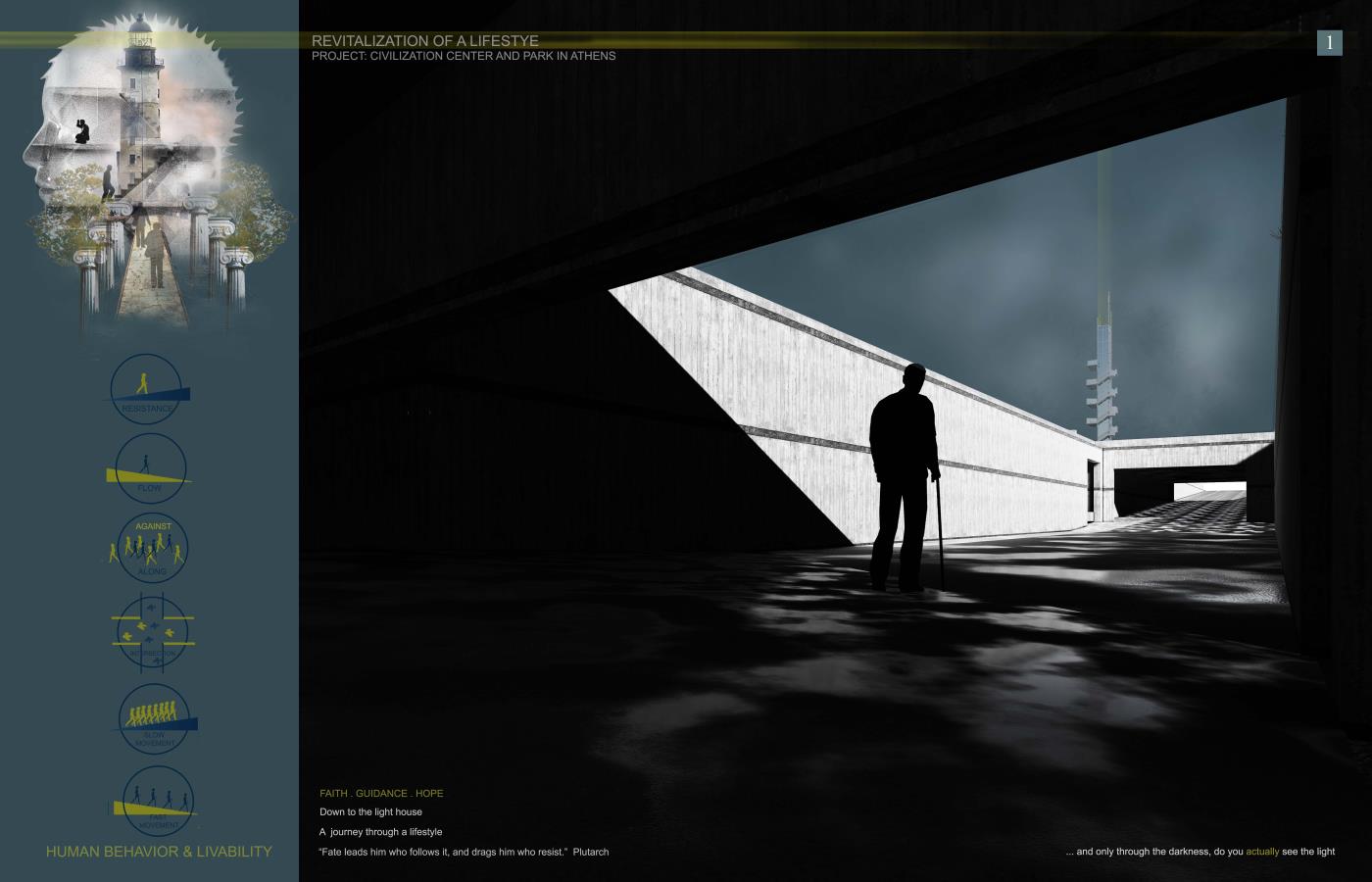The height and width of the screenshot is (882, 1372).
Task: Select the Intersection crossroads icon
Action: [153, 632]
